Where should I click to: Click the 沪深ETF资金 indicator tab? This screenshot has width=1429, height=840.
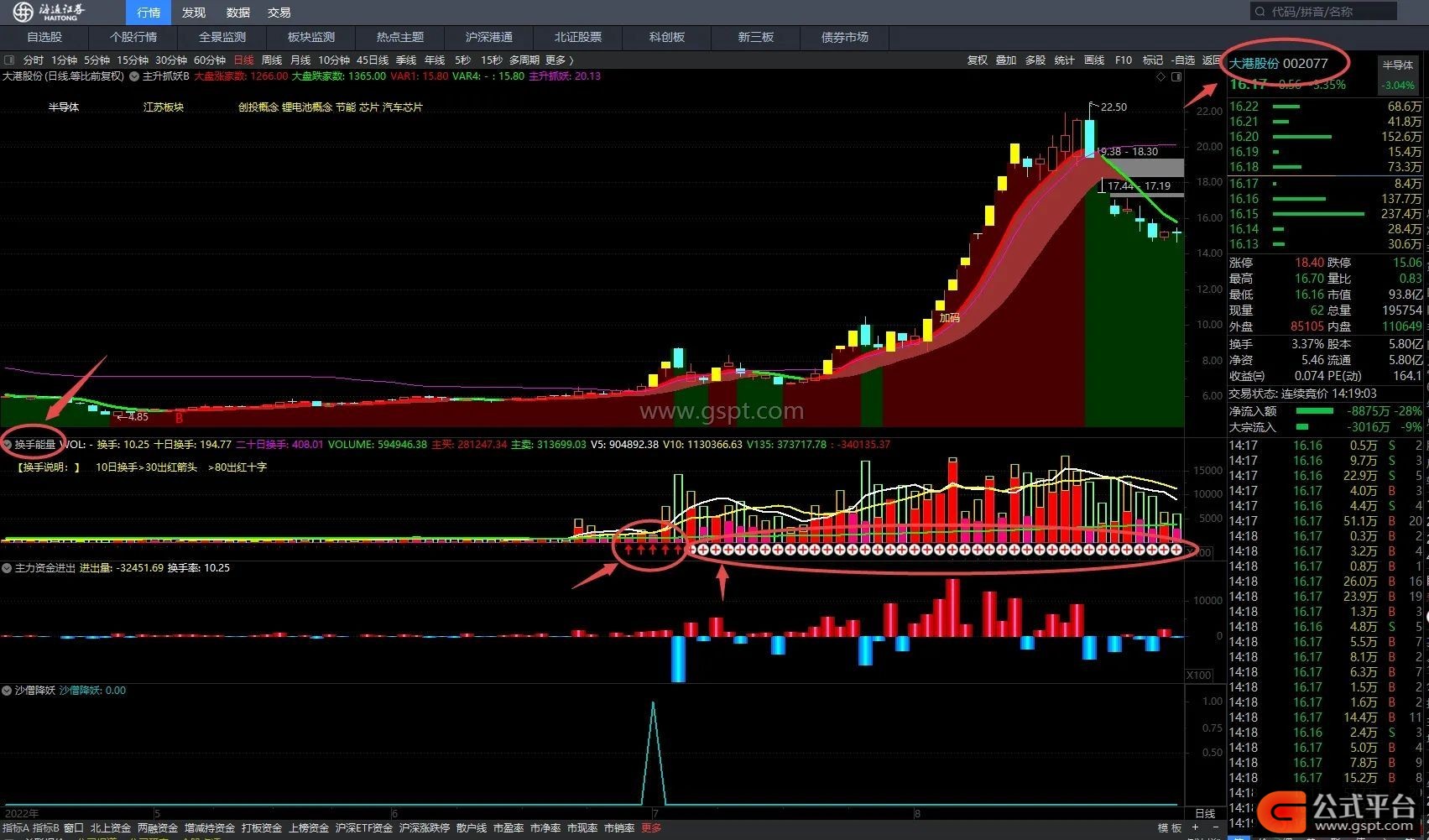tap(364, 828)
